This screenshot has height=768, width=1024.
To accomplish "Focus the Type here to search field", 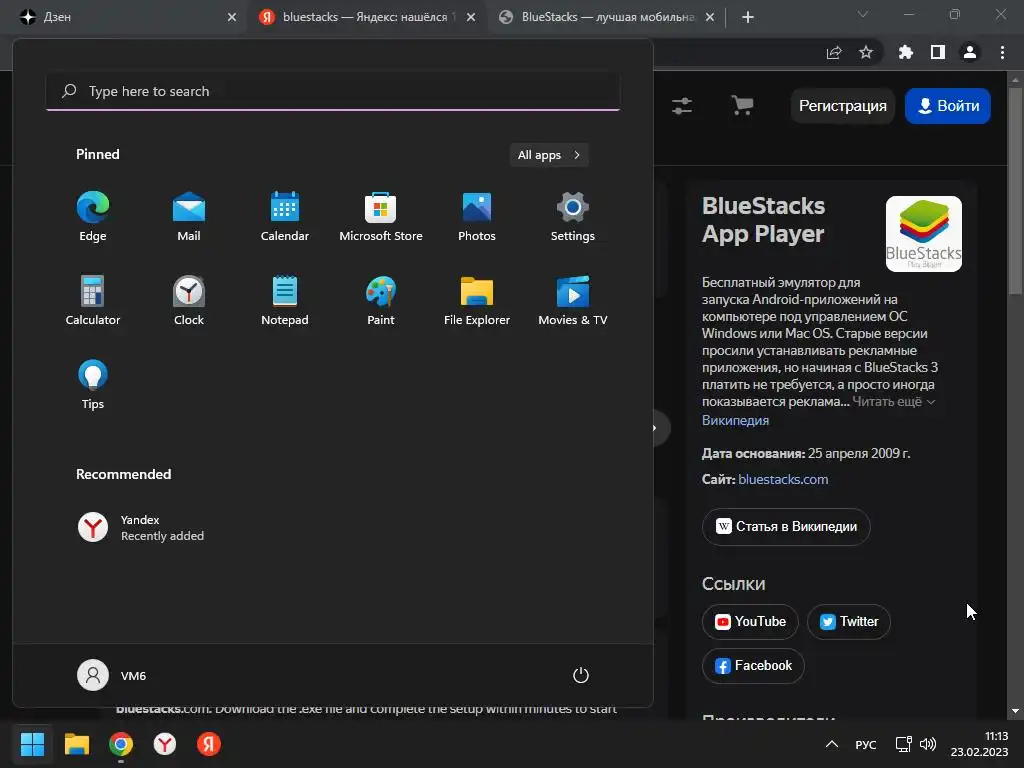I will click(333, 91).
